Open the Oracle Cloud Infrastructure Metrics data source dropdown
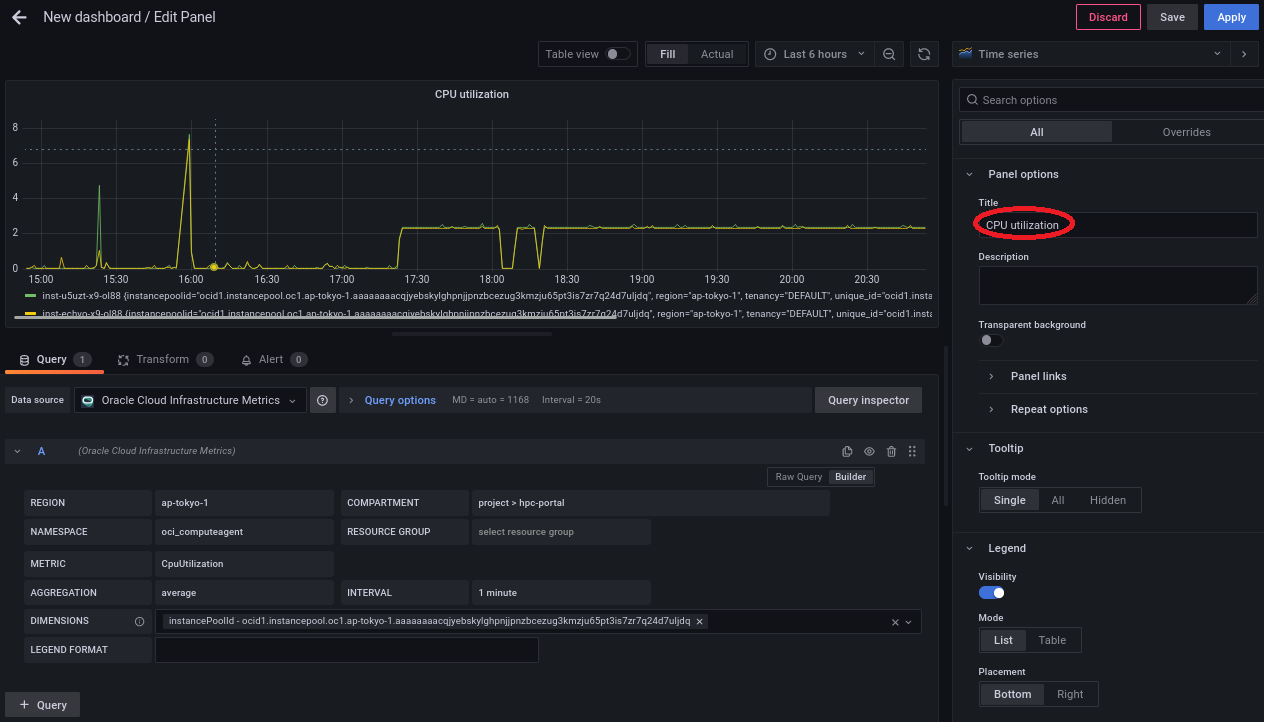The height and width of the screenshot is (722, 1264). 190,400
